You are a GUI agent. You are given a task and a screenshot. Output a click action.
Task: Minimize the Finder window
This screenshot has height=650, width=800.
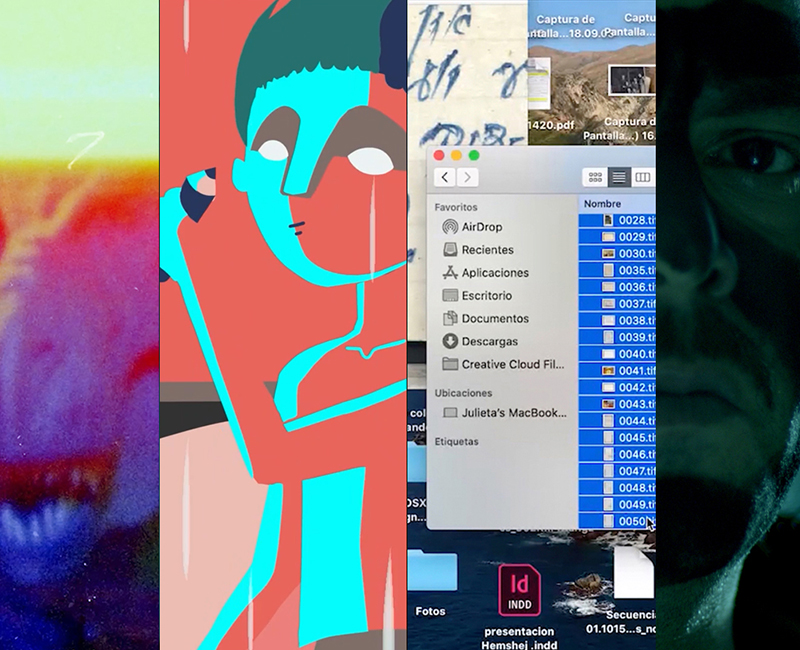(x=456, y=155)
